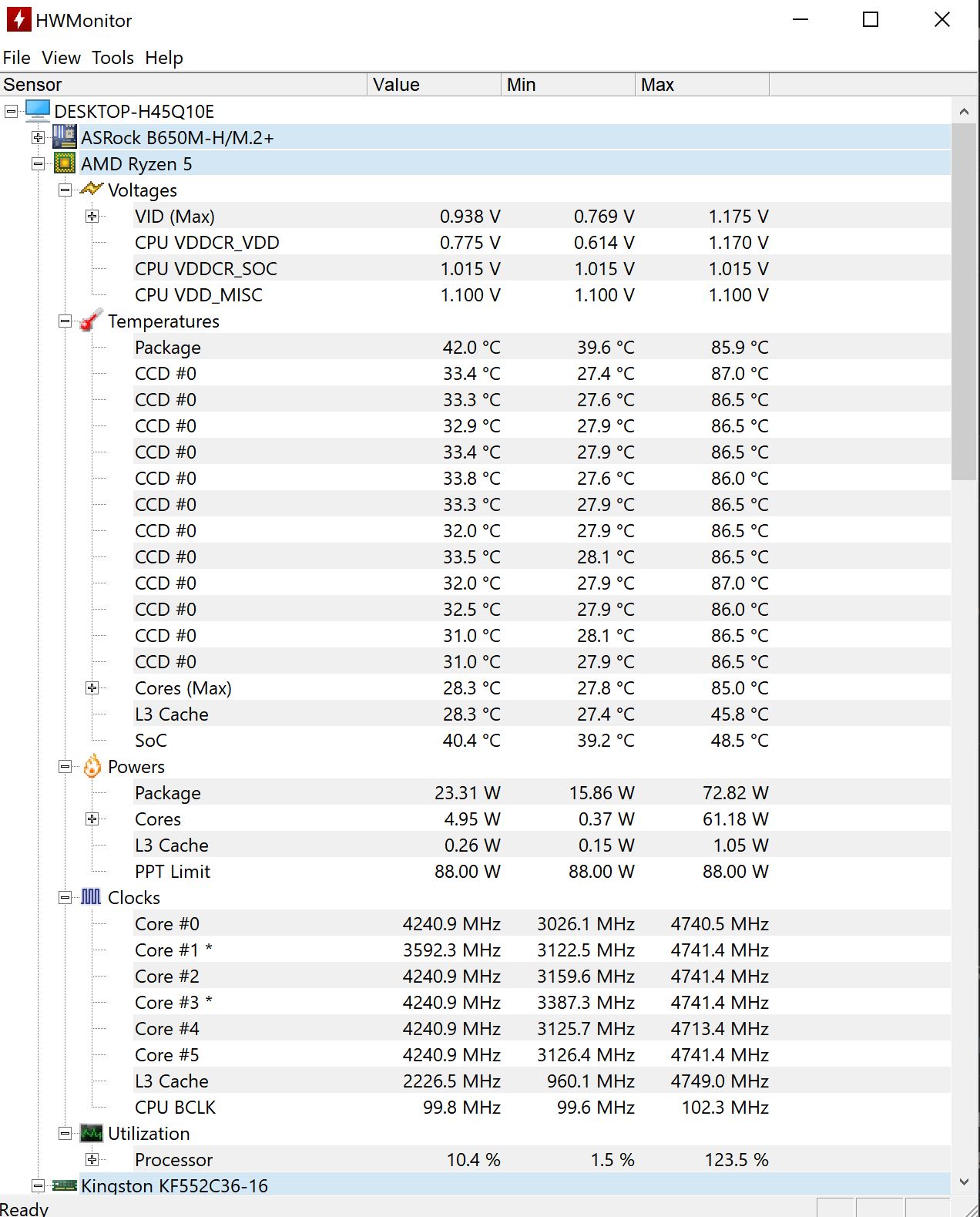Expand the Cores (Max) temperature entry
The image size is (980, 1217).
[x=92, y=688]
